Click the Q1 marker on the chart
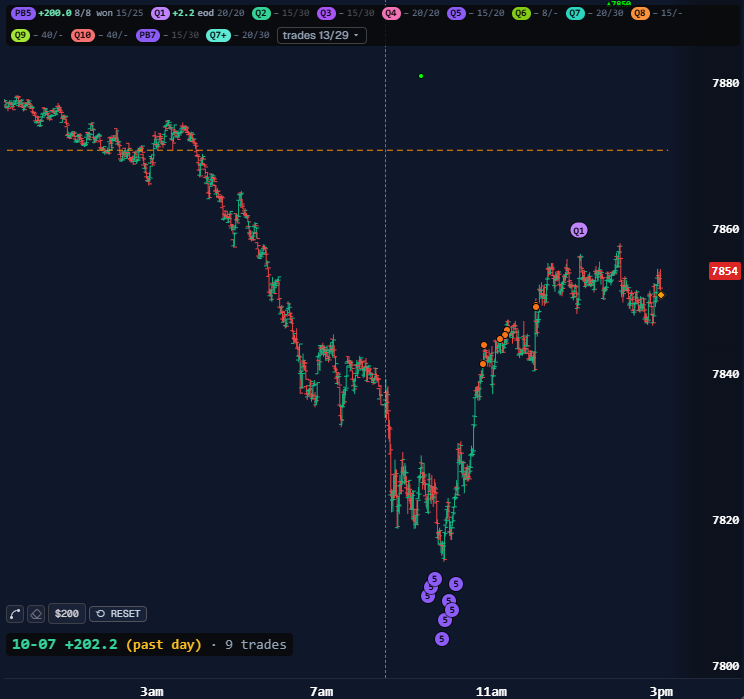 point(579,231)
